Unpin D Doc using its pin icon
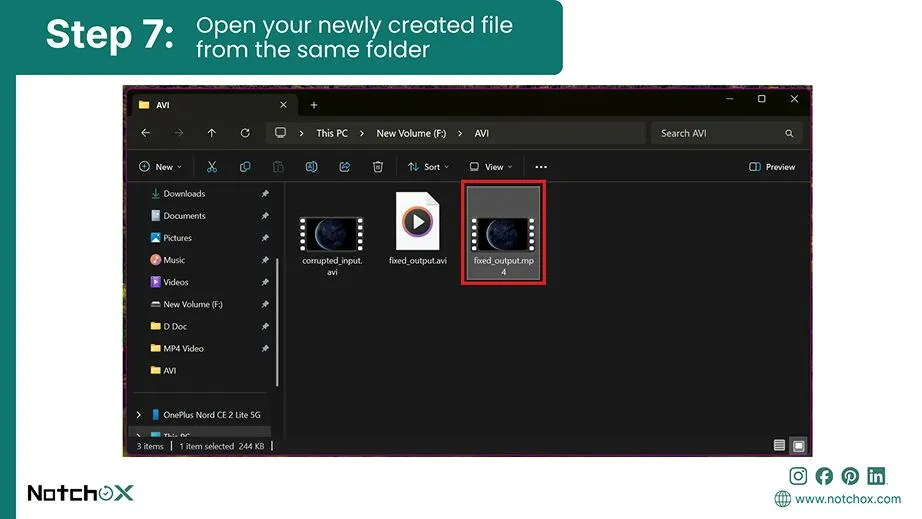The image size is (922, 519). tap(265, 326)
